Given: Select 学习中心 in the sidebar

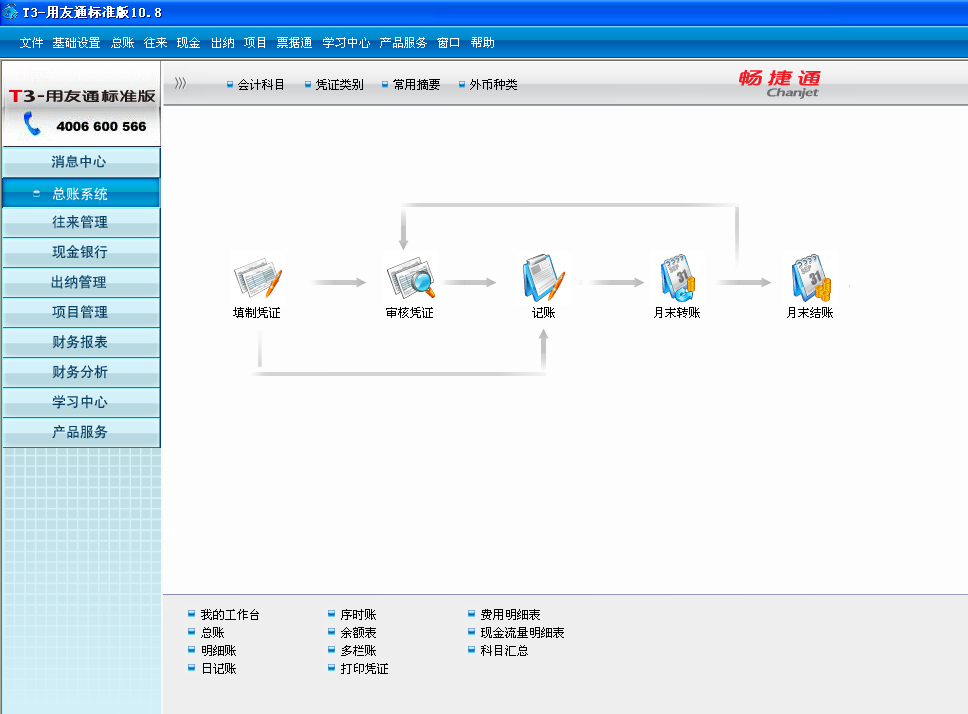Looking at the screenshot, I should 81,402.
